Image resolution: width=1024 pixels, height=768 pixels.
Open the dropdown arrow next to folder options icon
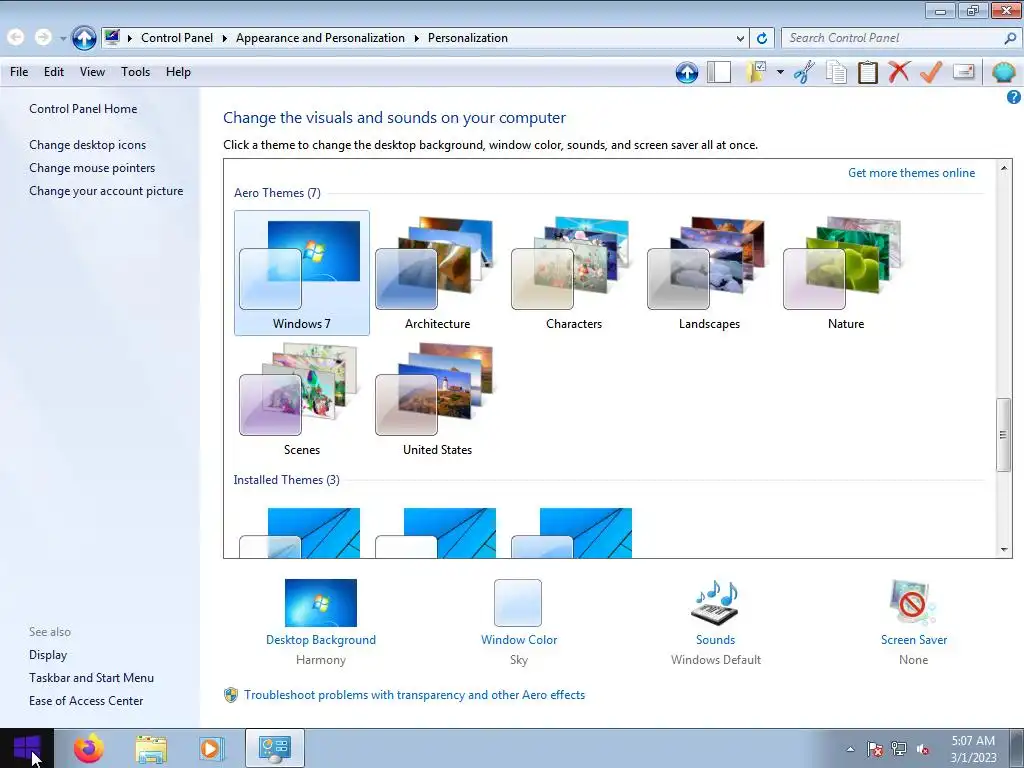(x=780, y=72)
